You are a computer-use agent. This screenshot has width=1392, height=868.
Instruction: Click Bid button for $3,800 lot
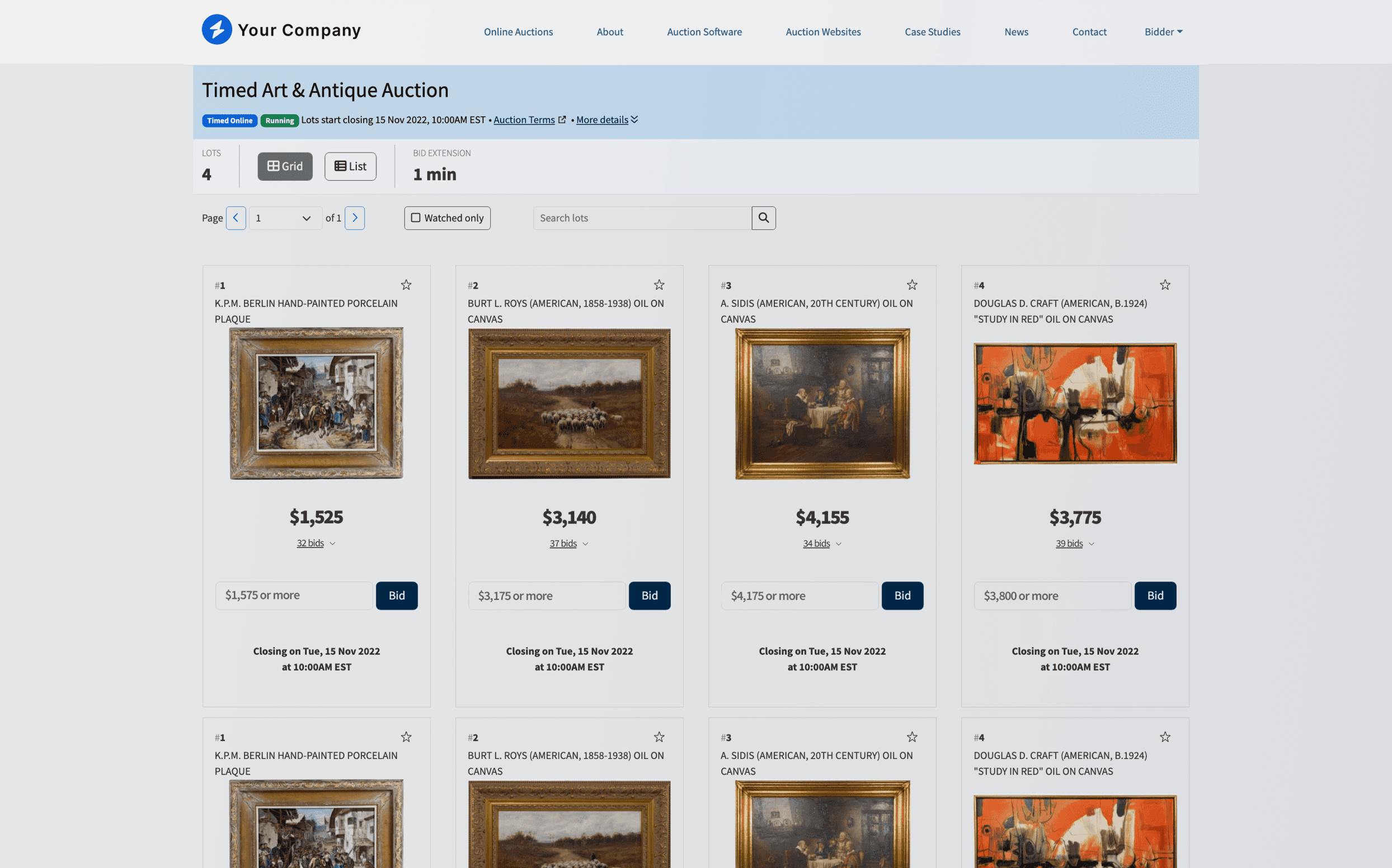(1155, 595)
